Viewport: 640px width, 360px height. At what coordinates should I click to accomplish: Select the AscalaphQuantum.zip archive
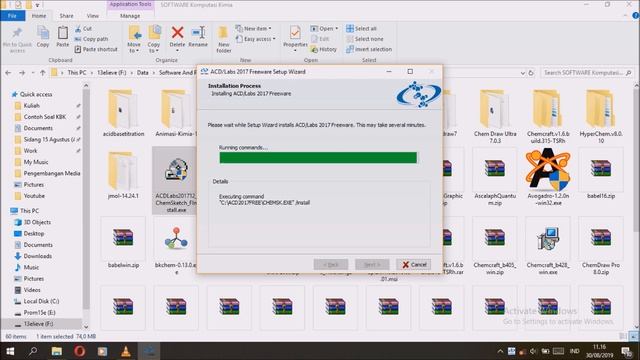coord(495,178)
